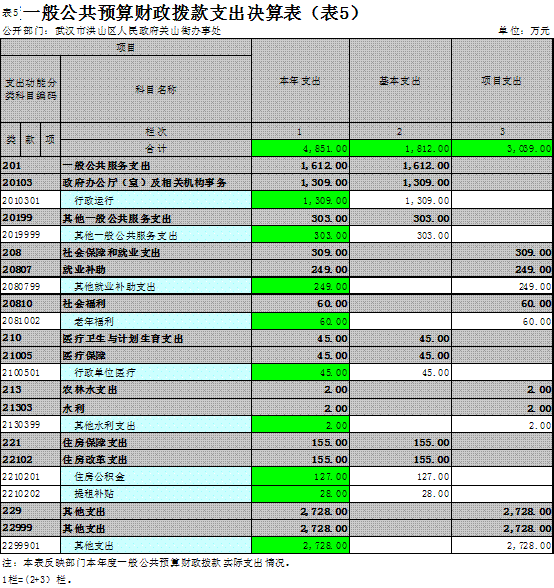Click the 项目支出 column header
Image resolution: width=554 pixels, height=588 pixels.
coord(502,81)
